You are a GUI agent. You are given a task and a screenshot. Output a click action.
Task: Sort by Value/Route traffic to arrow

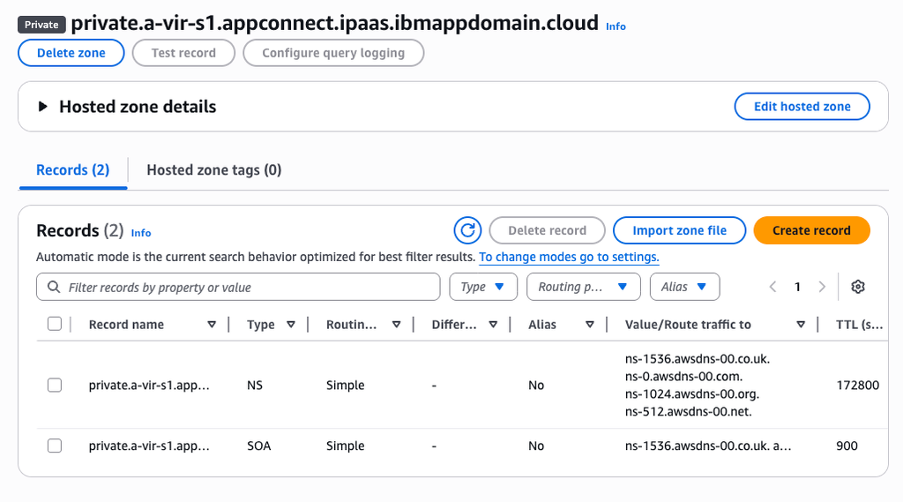click(x=800, y=325)
